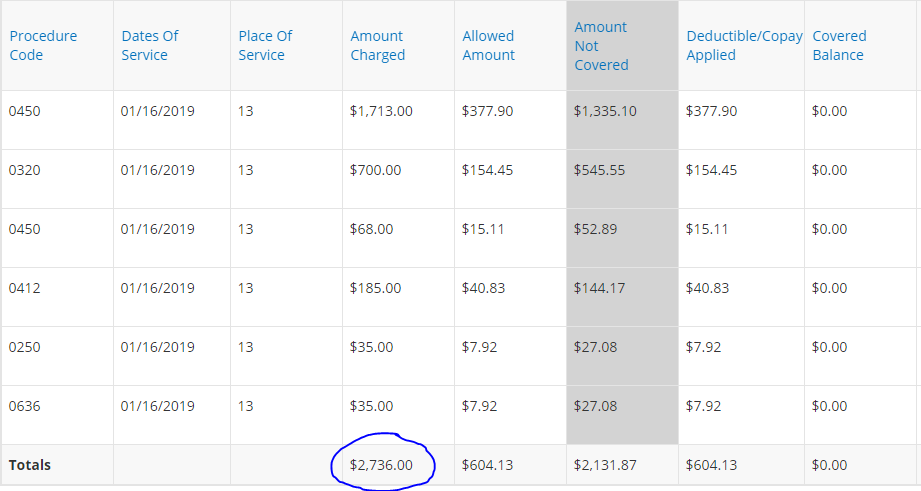The width and height of the screenshot is (921, 491).
Task: Select the $185.00 amount charged cell
Action: pos(375,288)
